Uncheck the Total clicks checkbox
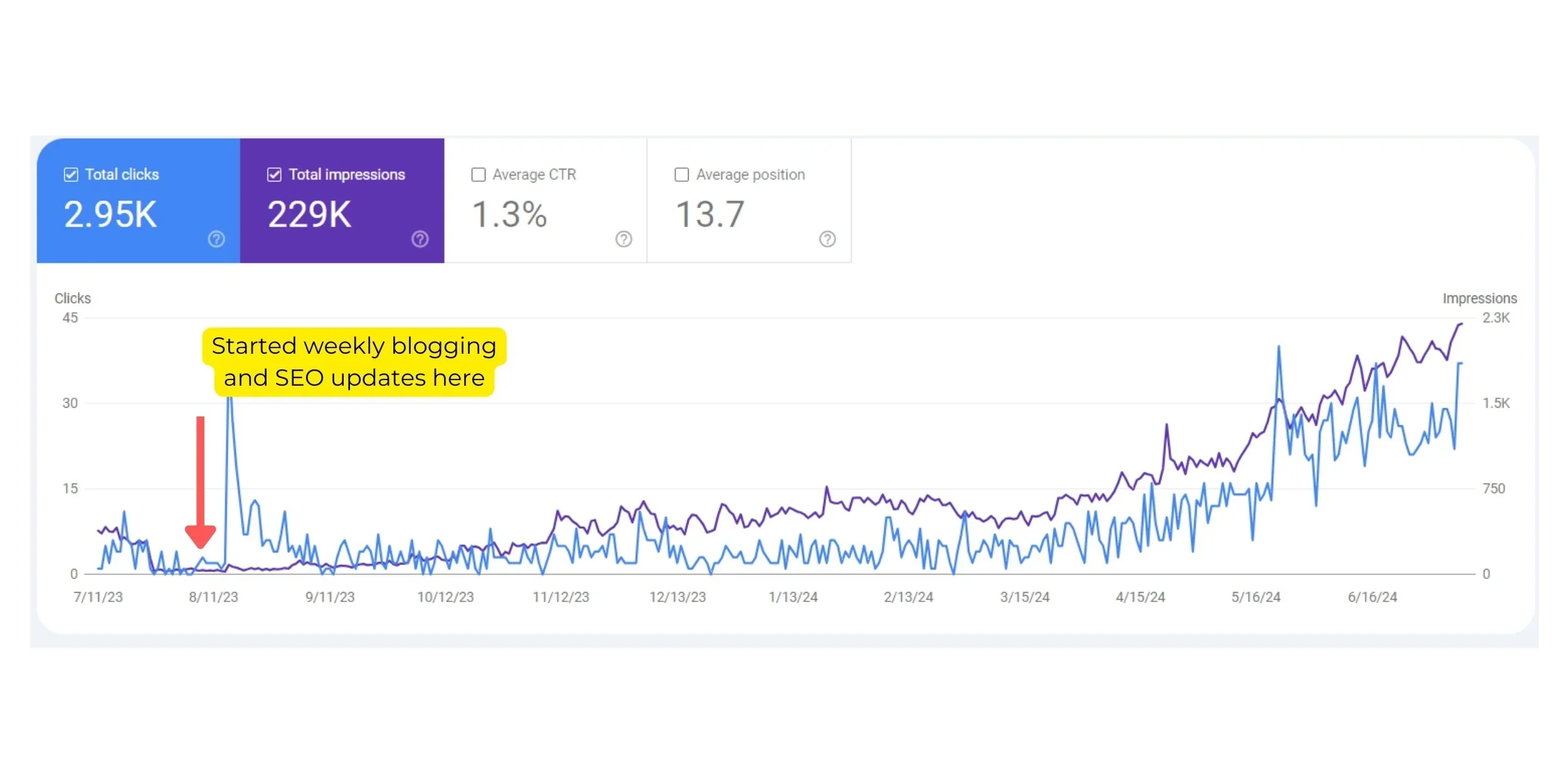 (72, 174)
